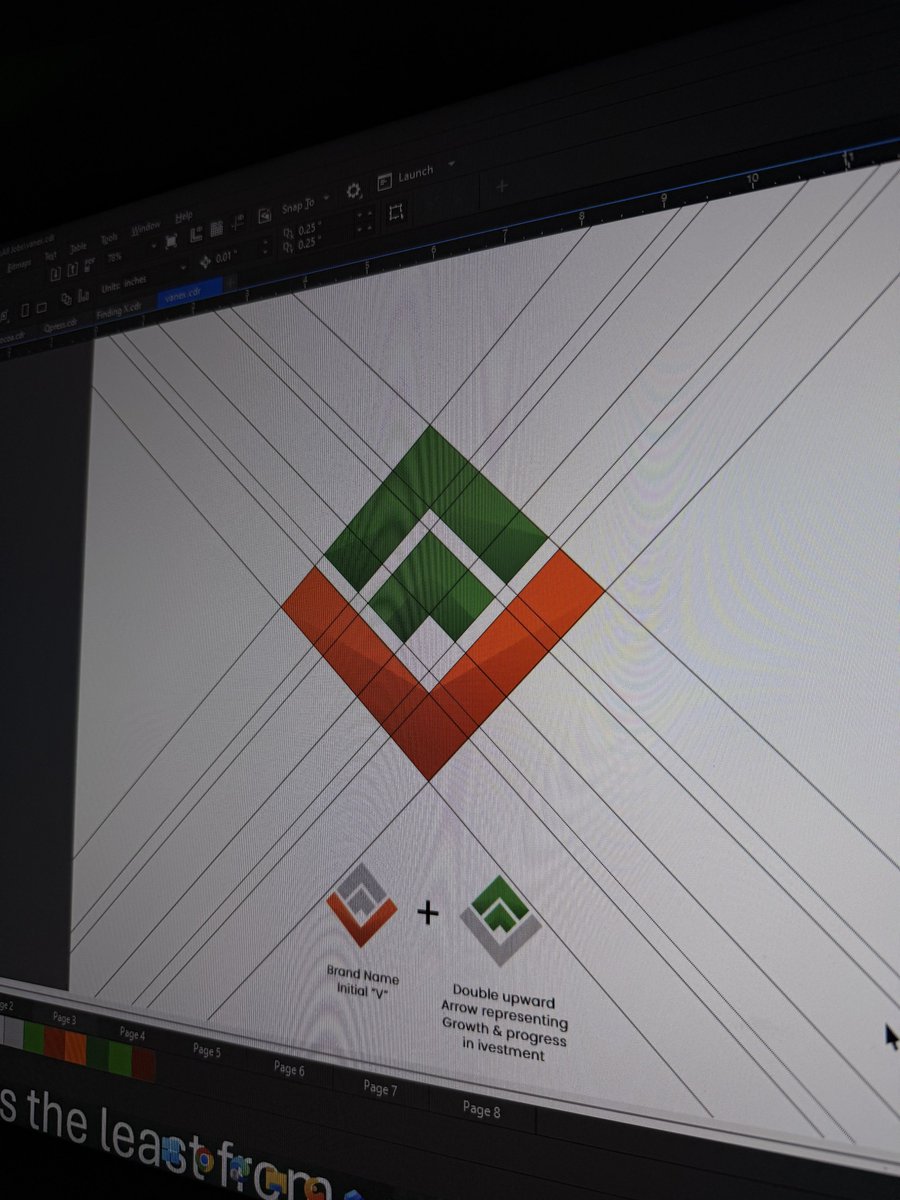Switch to the Finding X.cdr document tab

coord(119,311)
